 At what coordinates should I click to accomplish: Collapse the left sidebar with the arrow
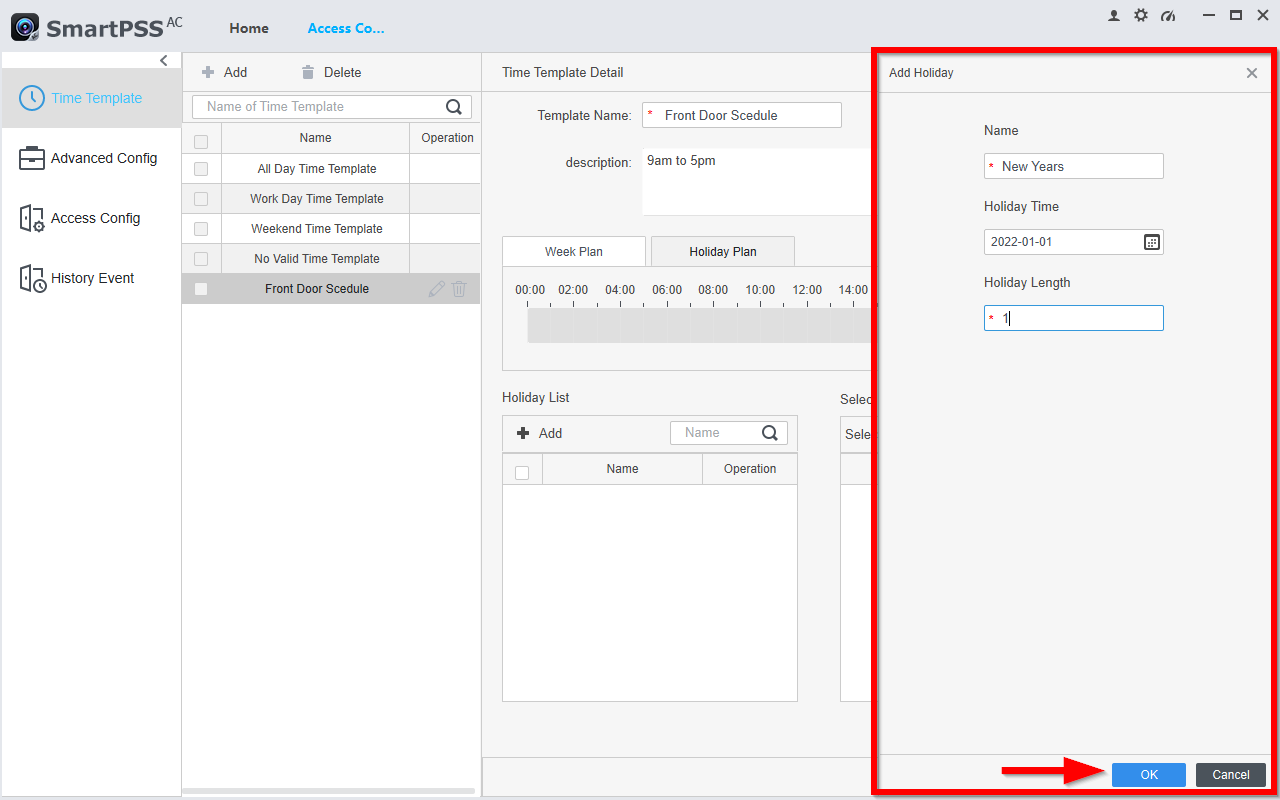(164, 61)
